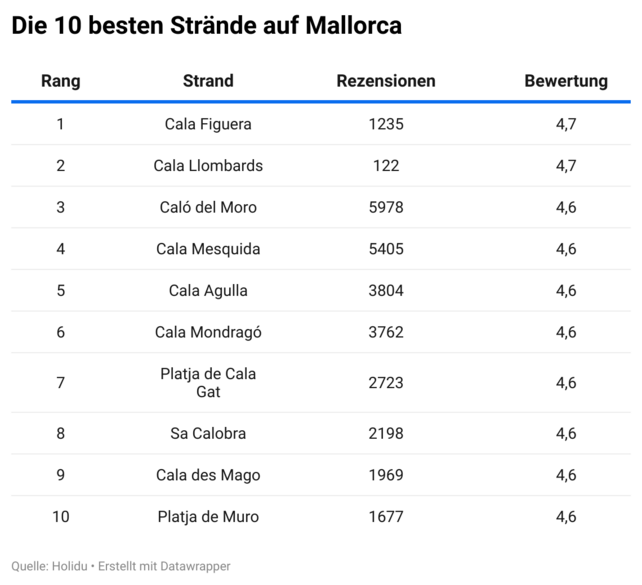Select the Cala Mesquida cell
This screenshot has height=585, width=642.
pyautogui.click(x=208, y=249)
